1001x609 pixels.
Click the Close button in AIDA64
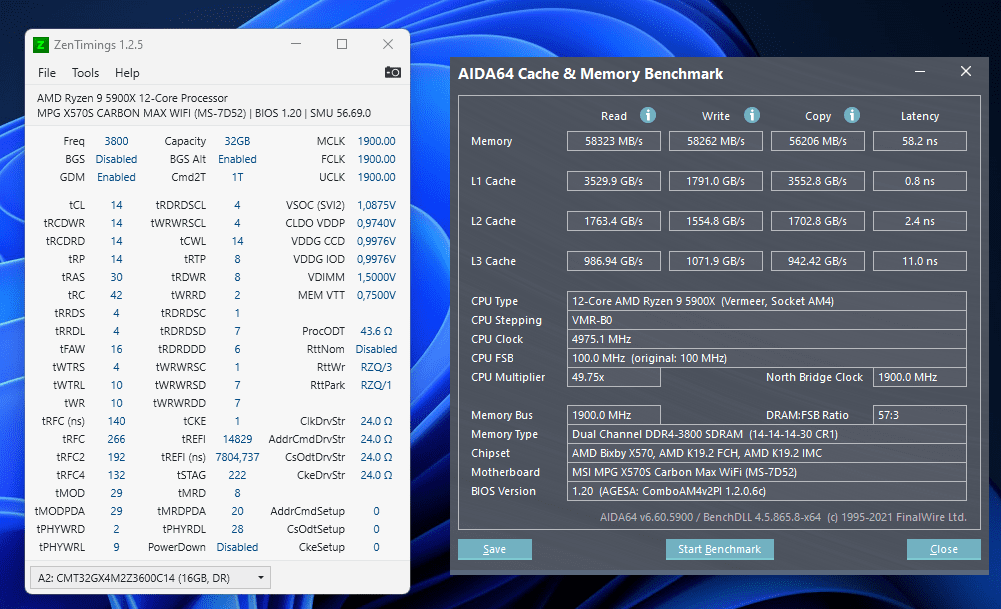click(x=944, y=549)
